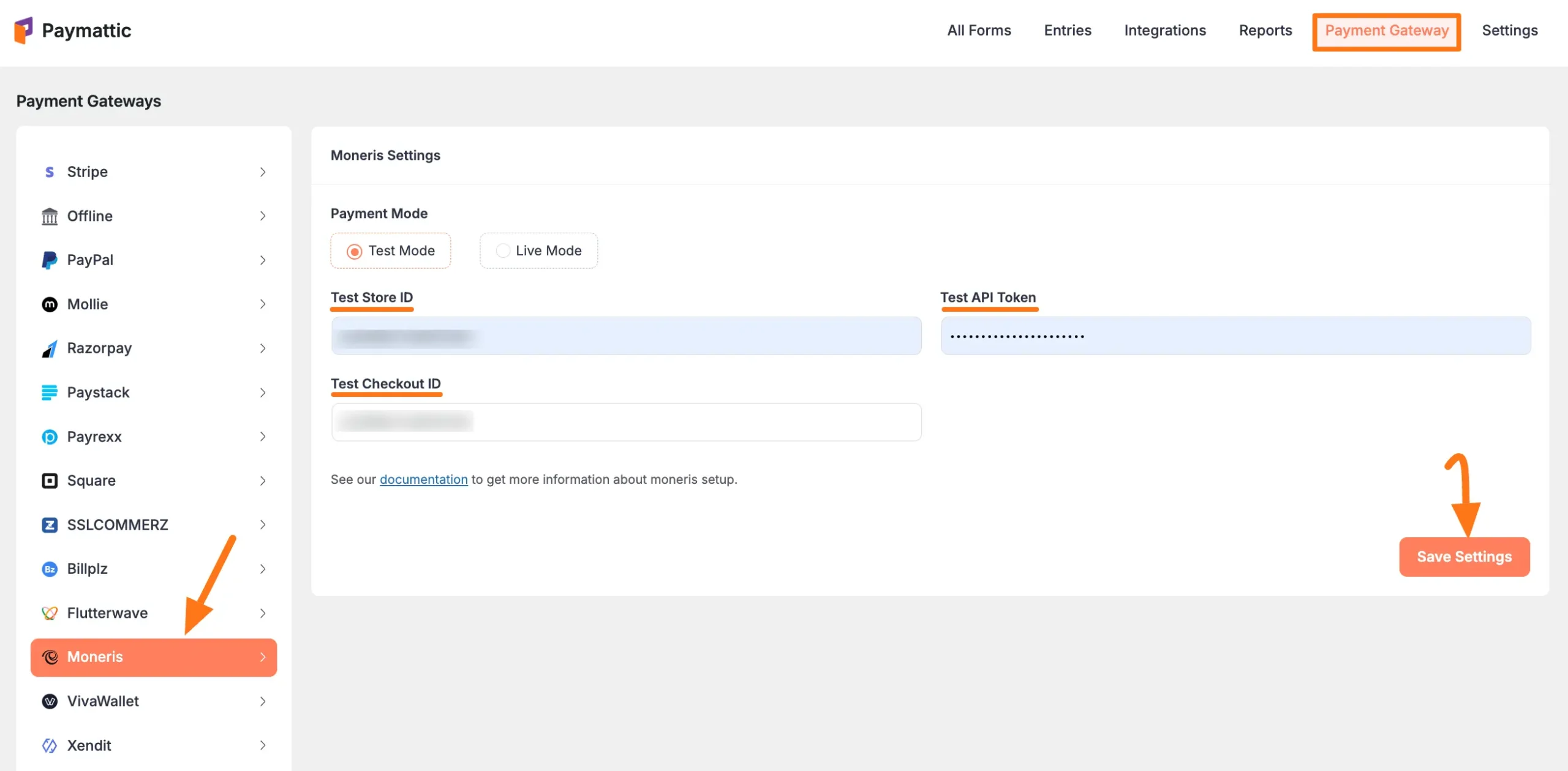Expand the SSLCOMMERZ gateway entry
The width and height of the screenshot is (1568, 771).
pos(263,524)
